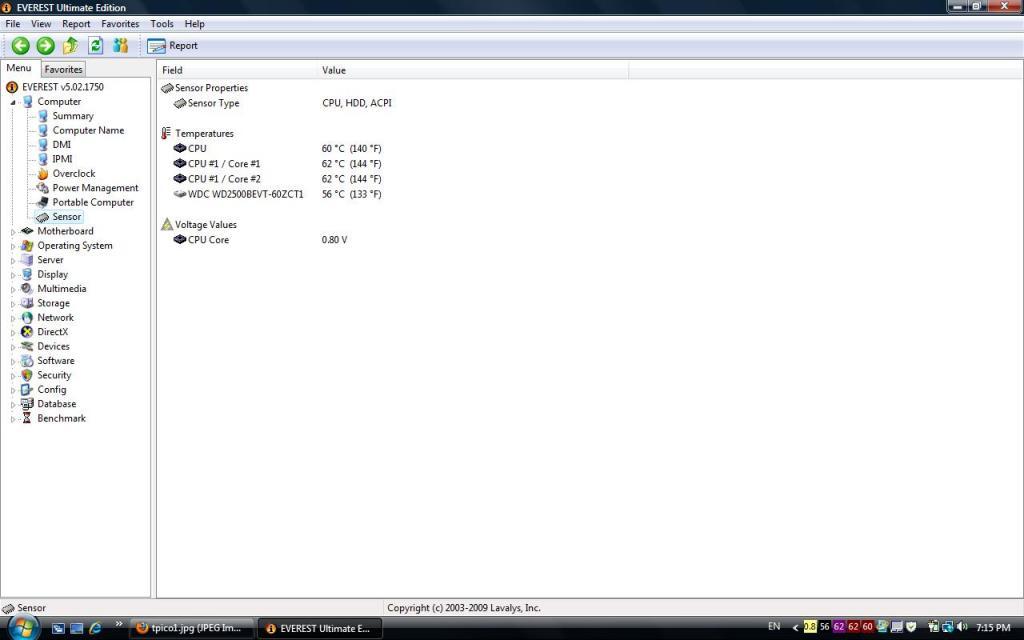Launch Internet Explorer from quick launch
1024x640 pixels.
tap(95, 628)
